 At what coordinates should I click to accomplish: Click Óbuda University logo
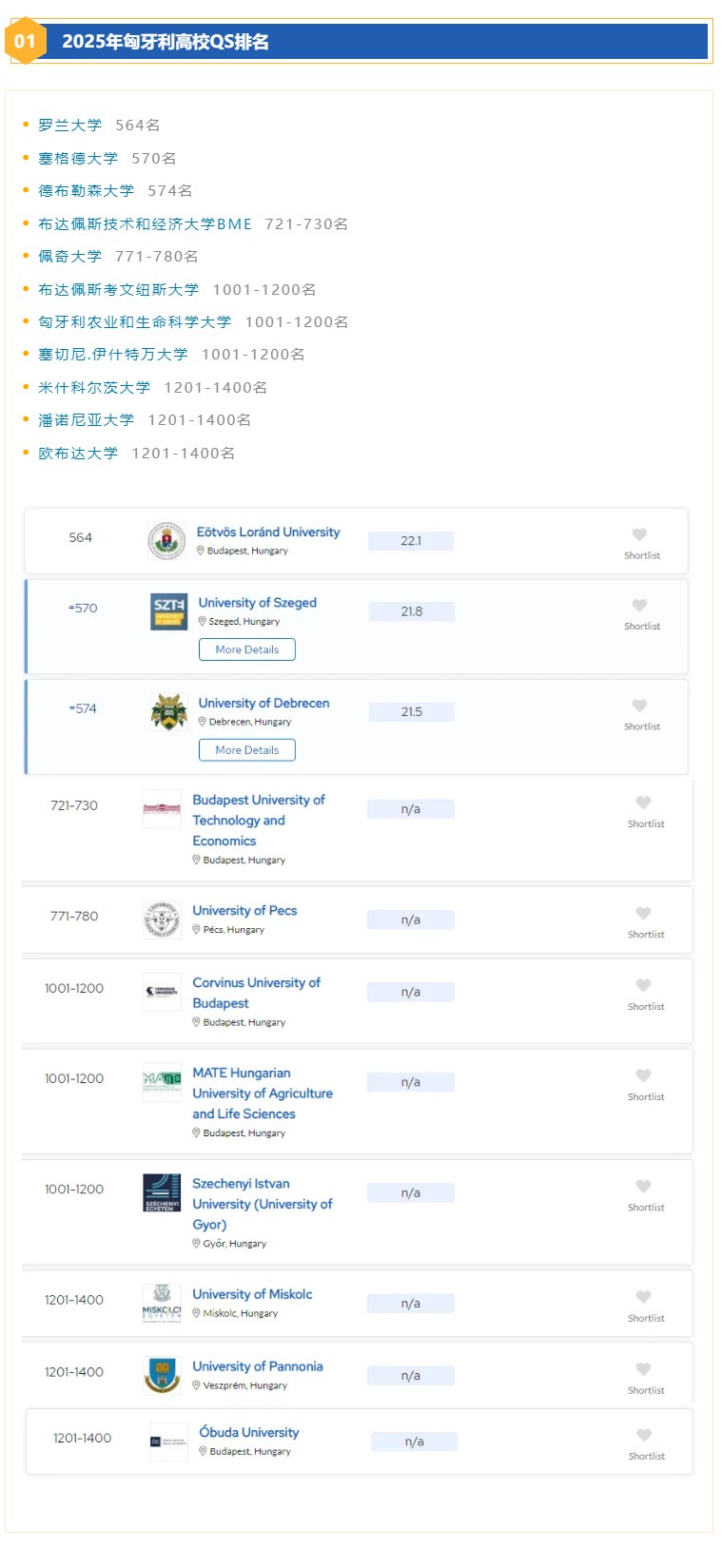[168, 1442]
